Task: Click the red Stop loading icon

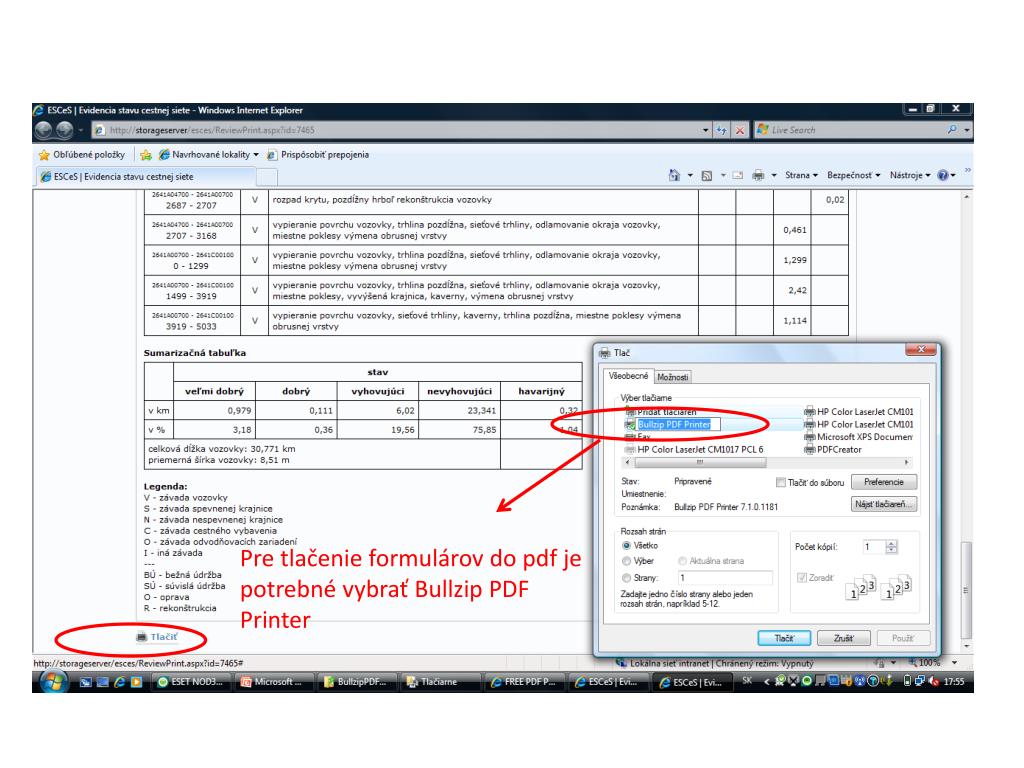Action: (739, 130)
